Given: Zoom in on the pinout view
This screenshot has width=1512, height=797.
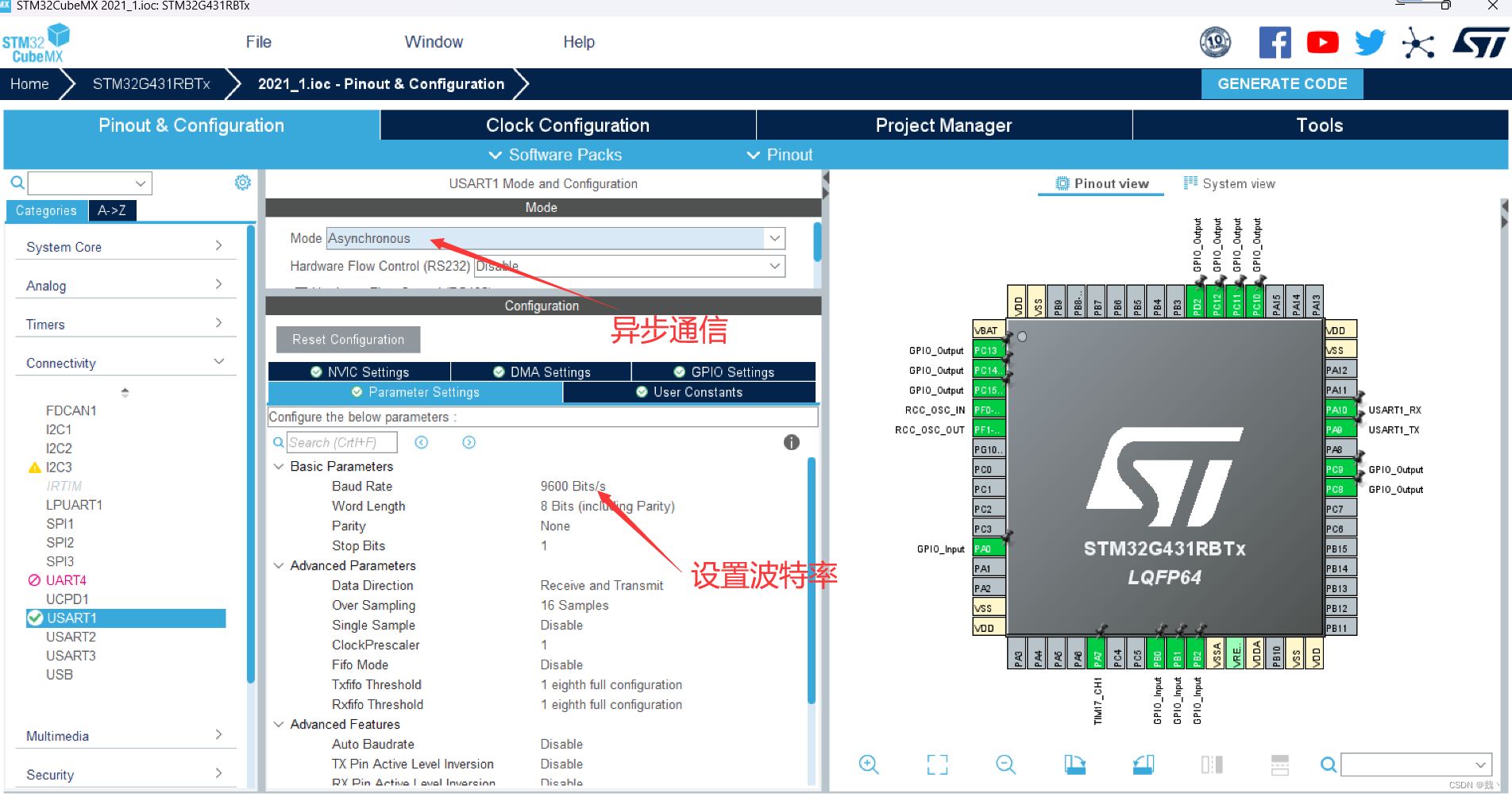Looking at the screenshot, I should tap(869, 764).
